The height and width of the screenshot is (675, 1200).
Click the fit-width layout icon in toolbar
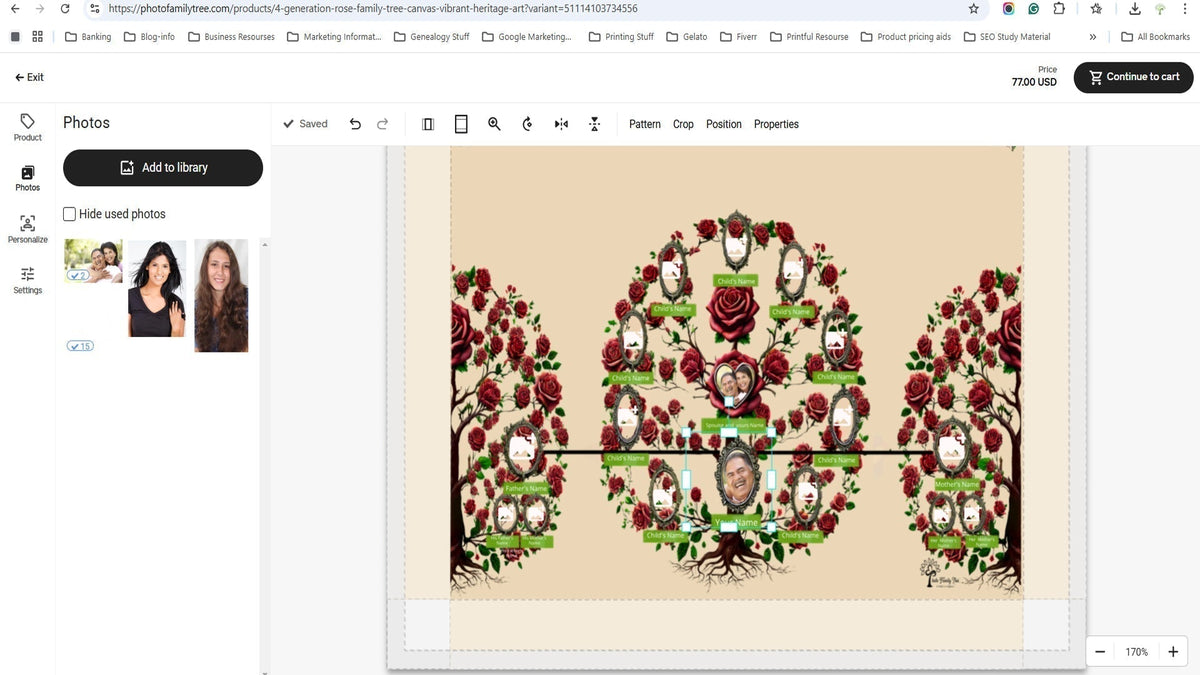[x=428, y=124]
